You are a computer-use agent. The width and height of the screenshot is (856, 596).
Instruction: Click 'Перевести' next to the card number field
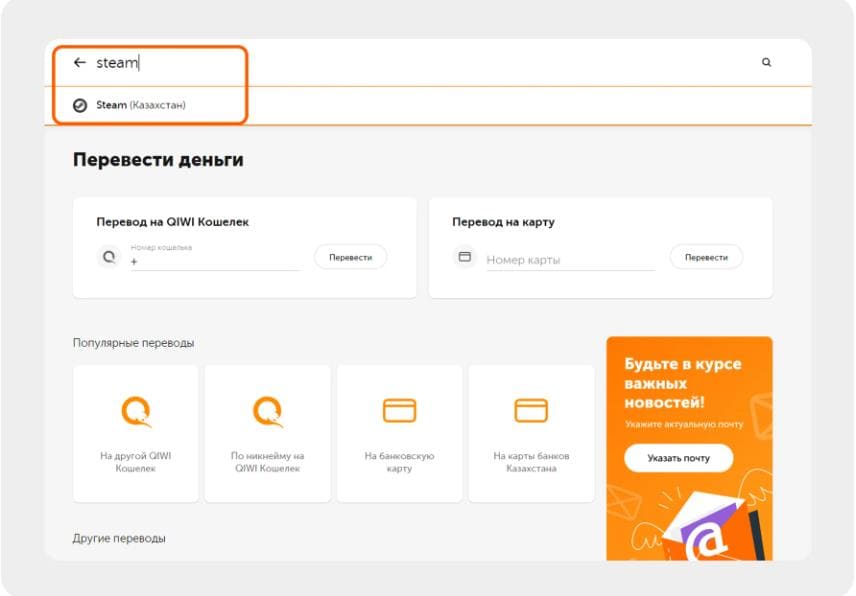(x=706, y=255)
